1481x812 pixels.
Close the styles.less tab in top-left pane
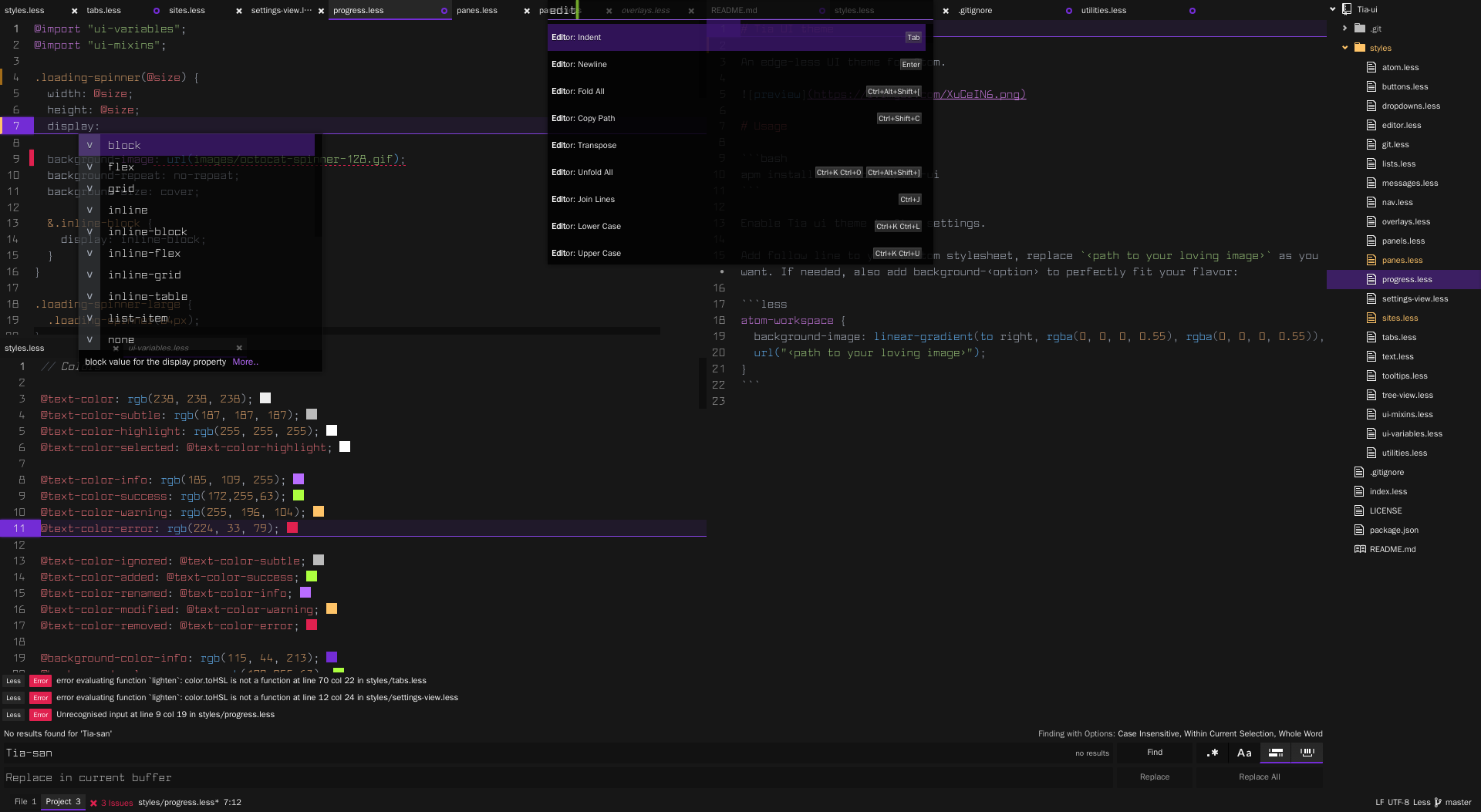tap(74, 11)
